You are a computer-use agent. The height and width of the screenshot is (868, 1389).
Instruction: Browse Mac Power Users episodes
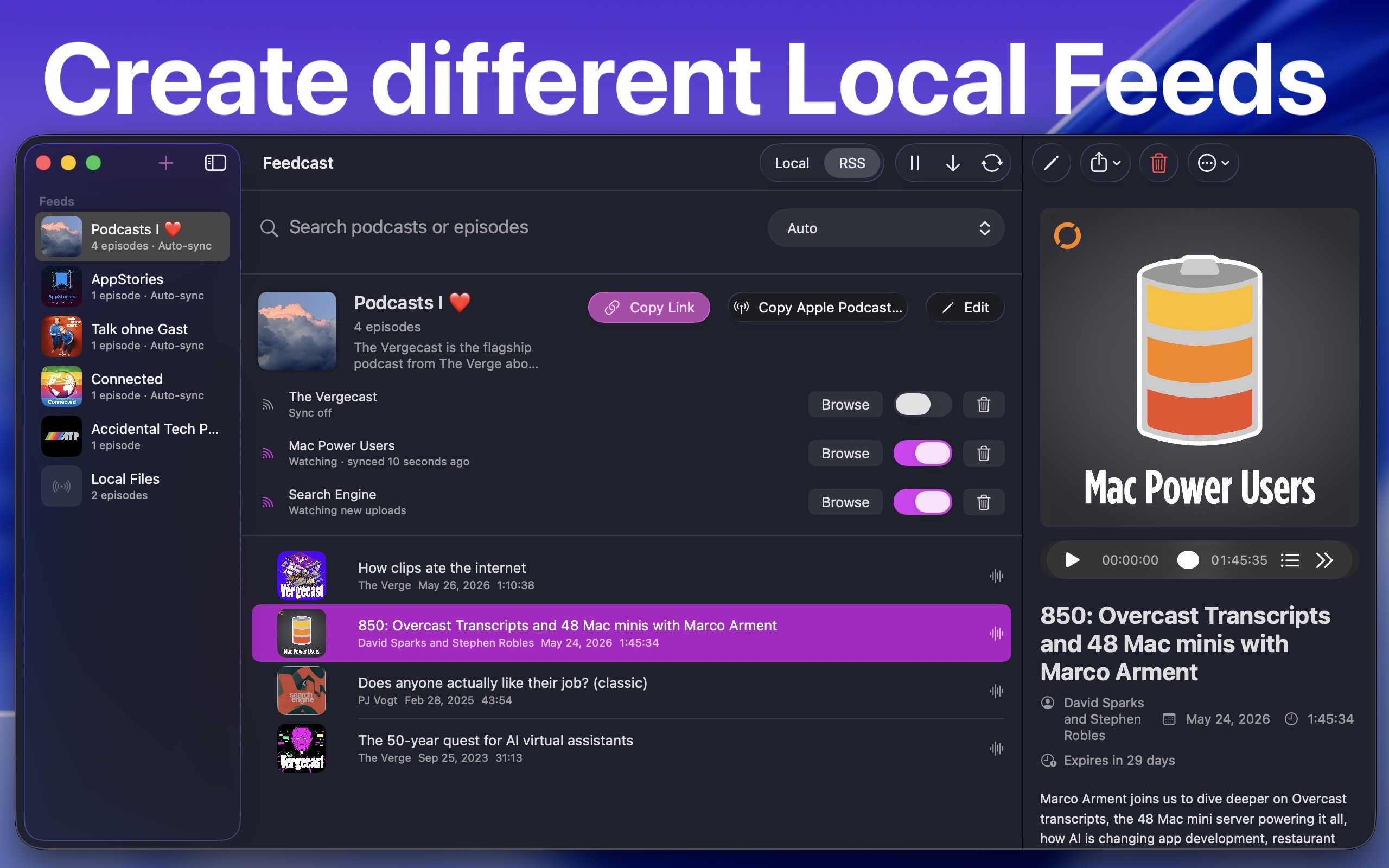click(x=845, y=454)
